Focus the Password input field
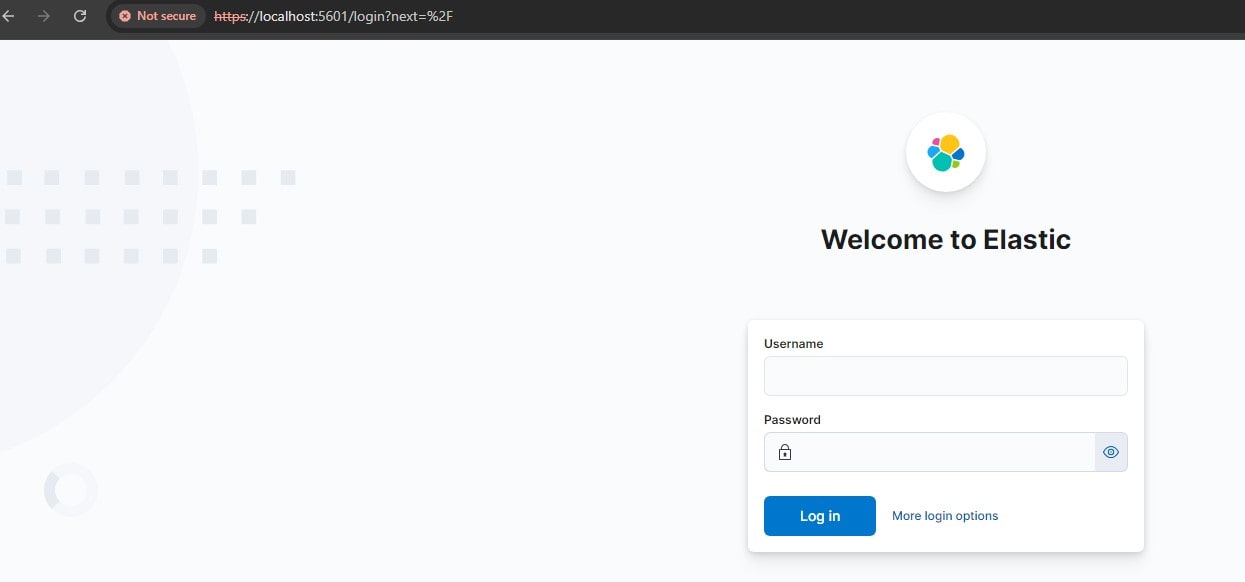Image resolution: width=1245 pixels, height=582 pixels. coord(929,452)
